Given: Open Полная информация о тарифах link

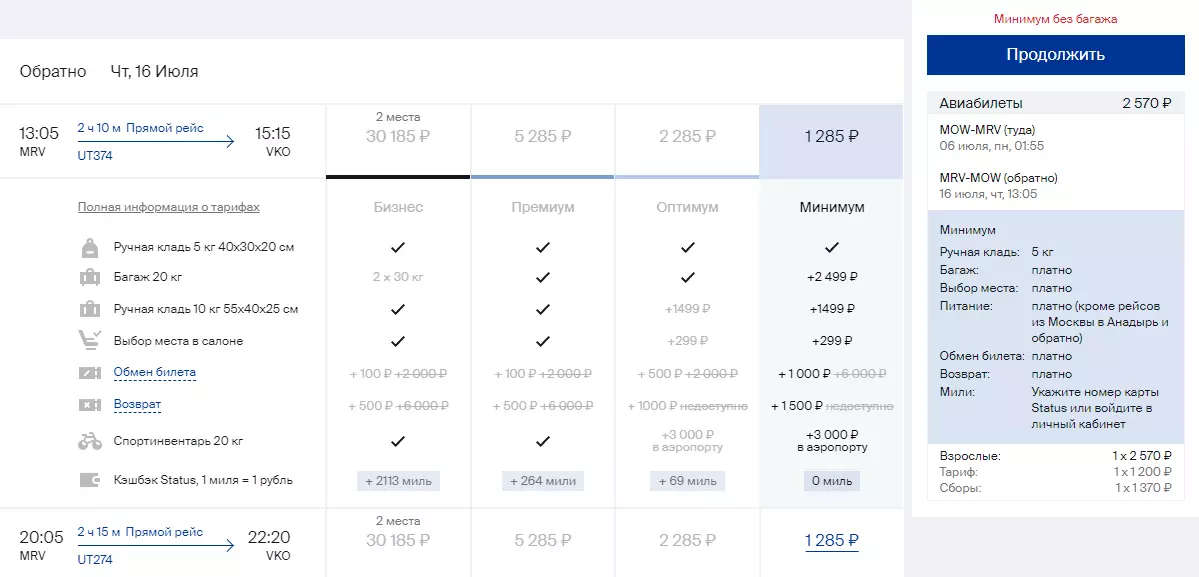Looking at the screenshot, I should click(168, 207).
